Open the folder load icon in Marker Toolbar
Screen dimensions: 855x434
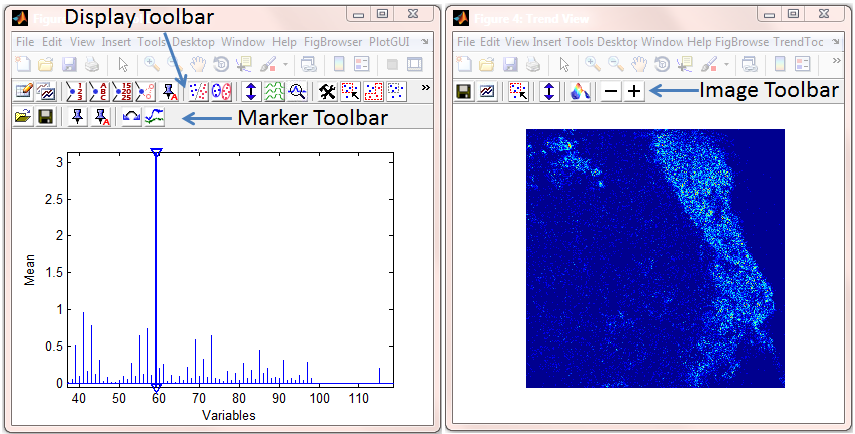(x=23, y=117)
